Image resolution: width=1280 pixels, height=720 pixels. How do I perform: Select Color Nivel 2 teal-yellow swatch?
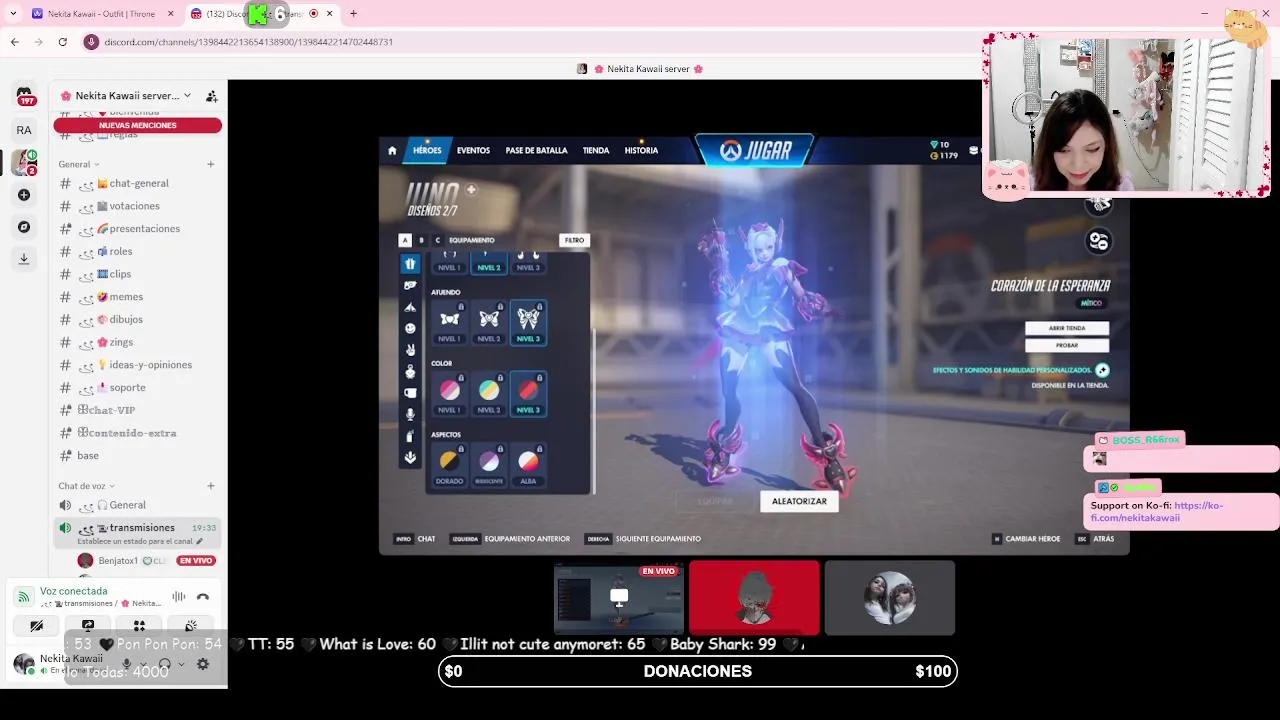coord(488,393)
